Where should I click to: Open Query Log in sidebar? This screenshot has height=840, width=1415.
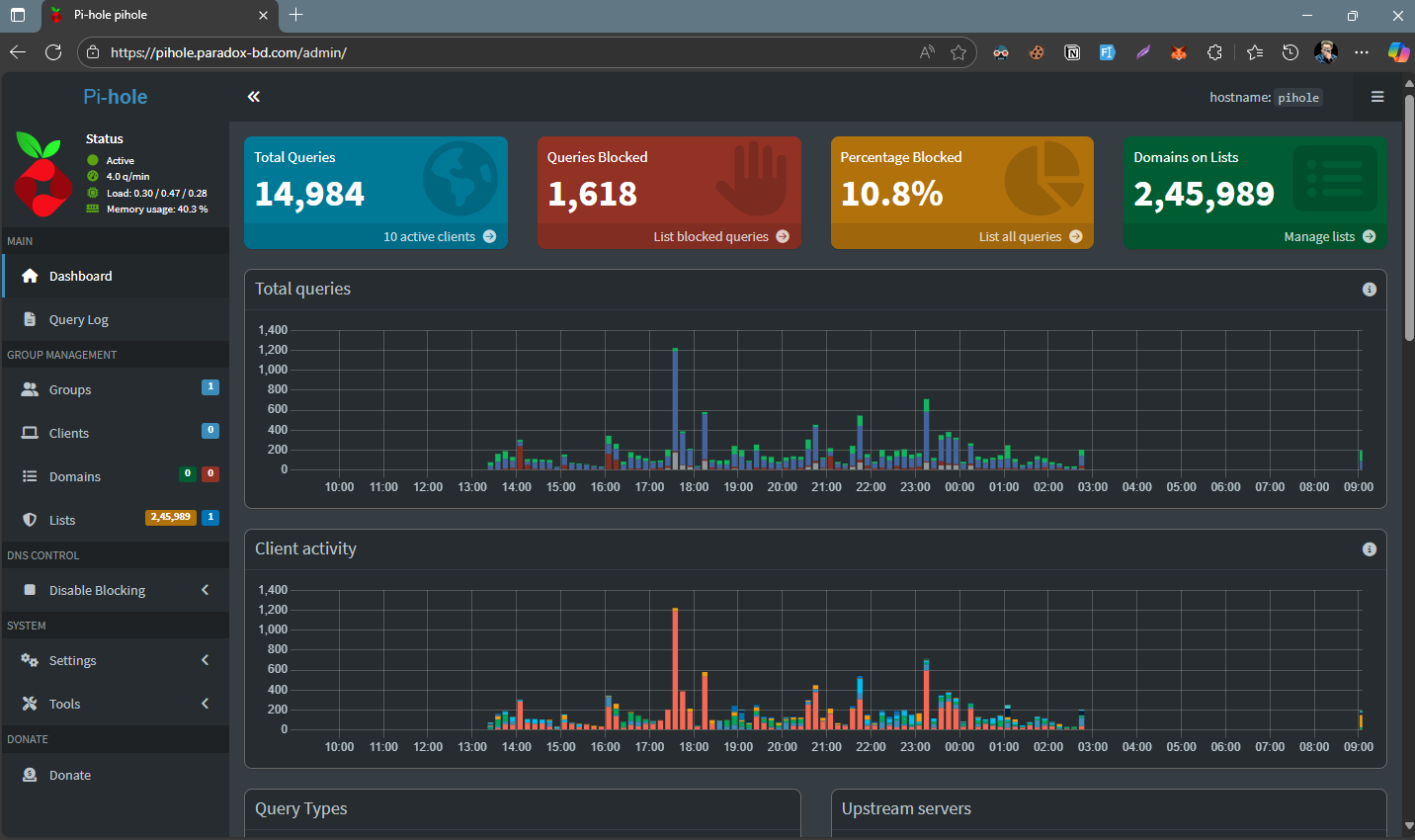pos(79,320)
